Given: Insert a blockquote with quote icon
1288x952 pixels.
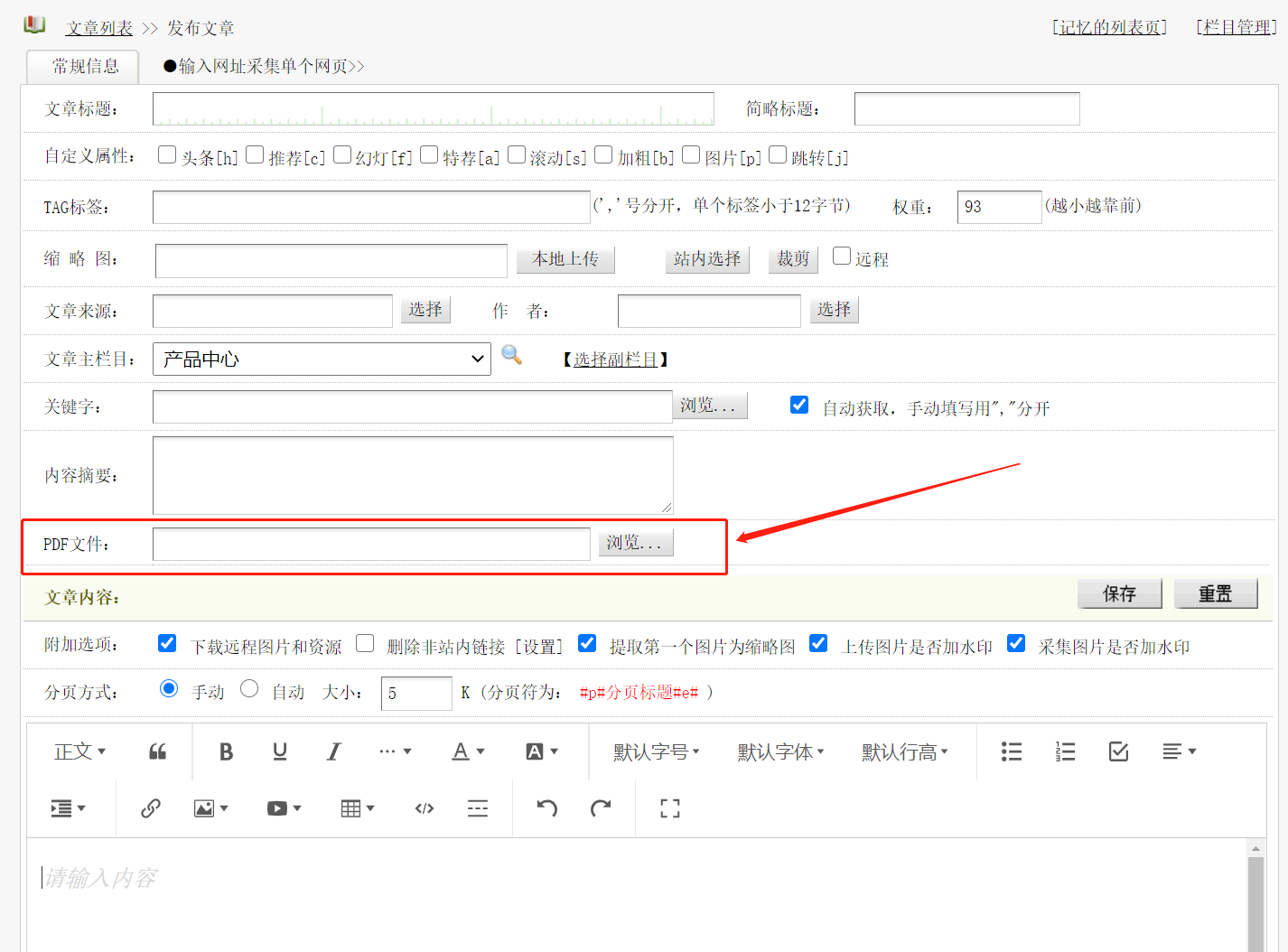Looking at the screenshot, I should [x=157, y=751].
